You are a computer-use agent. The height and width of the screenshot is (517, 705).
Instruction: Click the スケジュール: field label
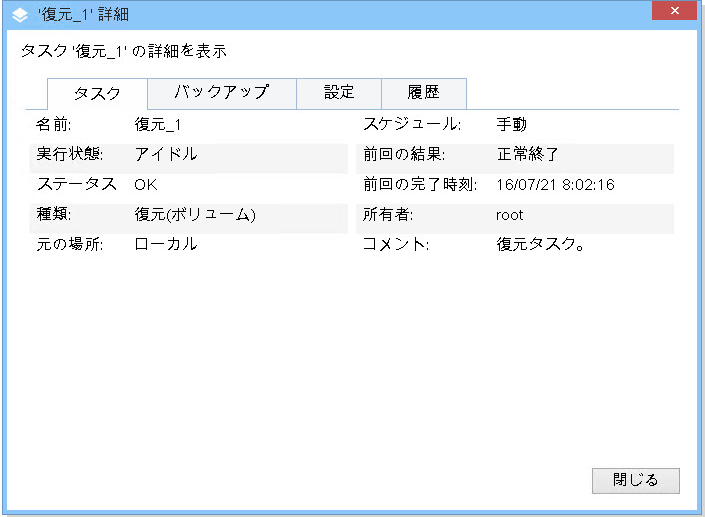[411, 125]
